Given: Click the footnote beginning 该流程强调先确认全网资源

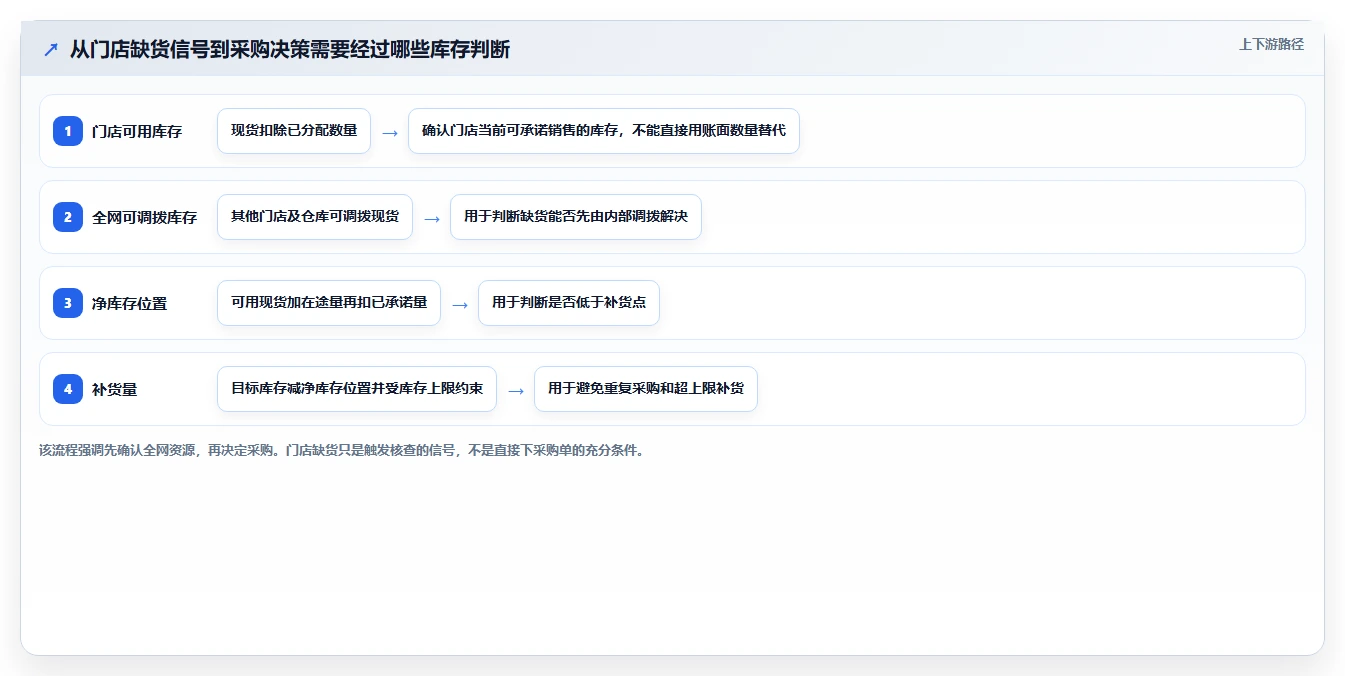Looking at the screenshot, I should coord(343,450).
